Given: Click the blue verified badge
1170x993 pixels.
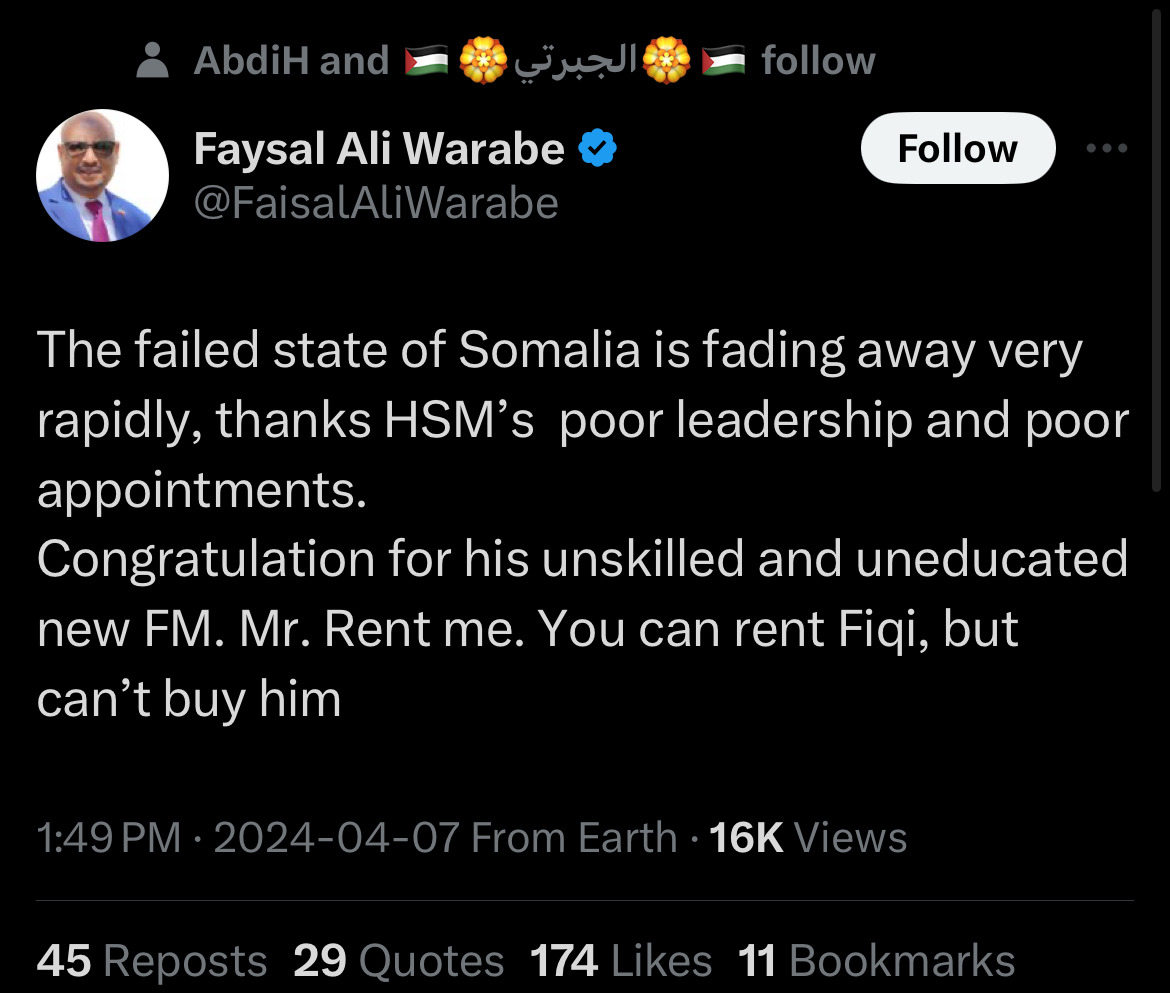Looking at the screenshot, I should [599, 150].
